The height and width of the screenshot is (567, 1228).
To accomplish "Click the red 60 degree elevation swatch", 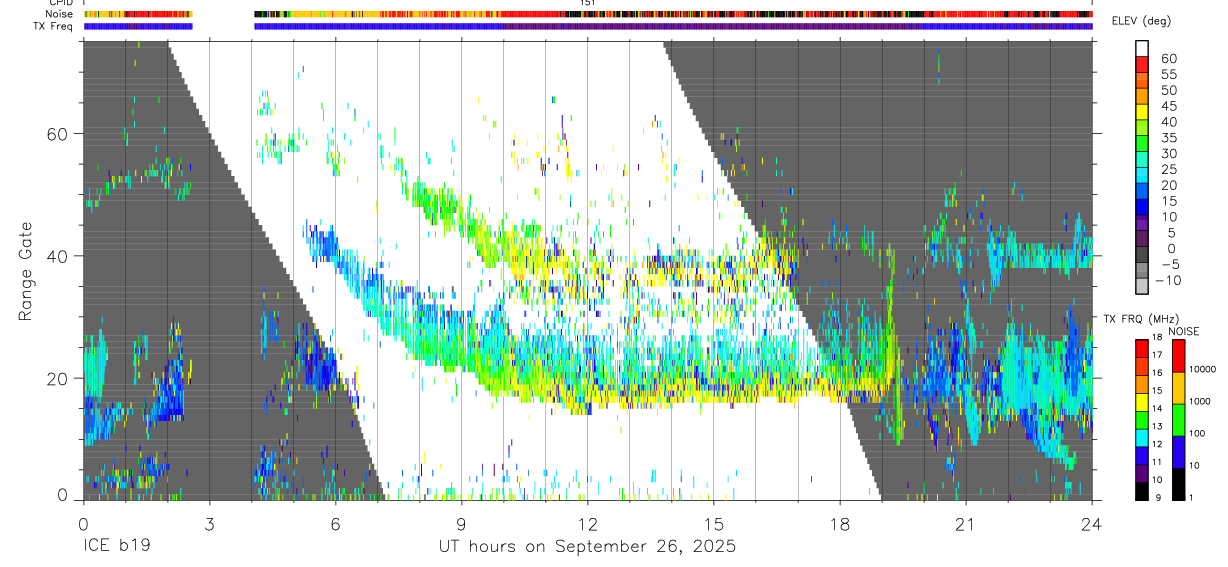I will click(1142, 64).
